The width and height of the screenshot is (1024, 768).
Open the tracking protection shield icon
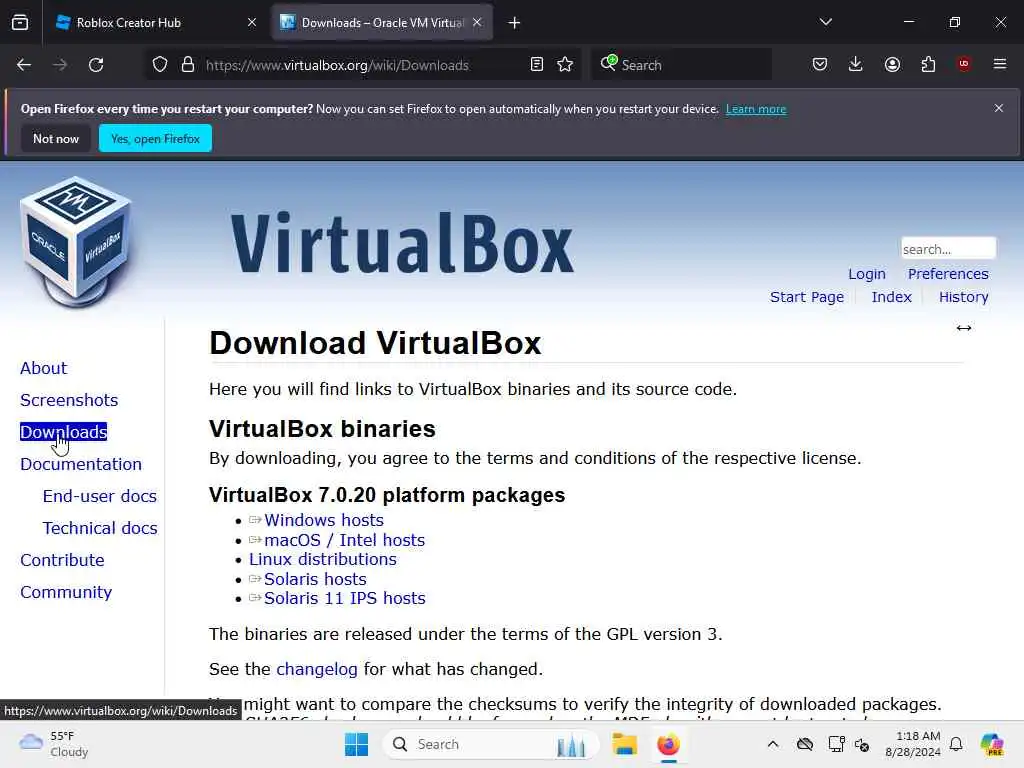click(x=160, y=65)
